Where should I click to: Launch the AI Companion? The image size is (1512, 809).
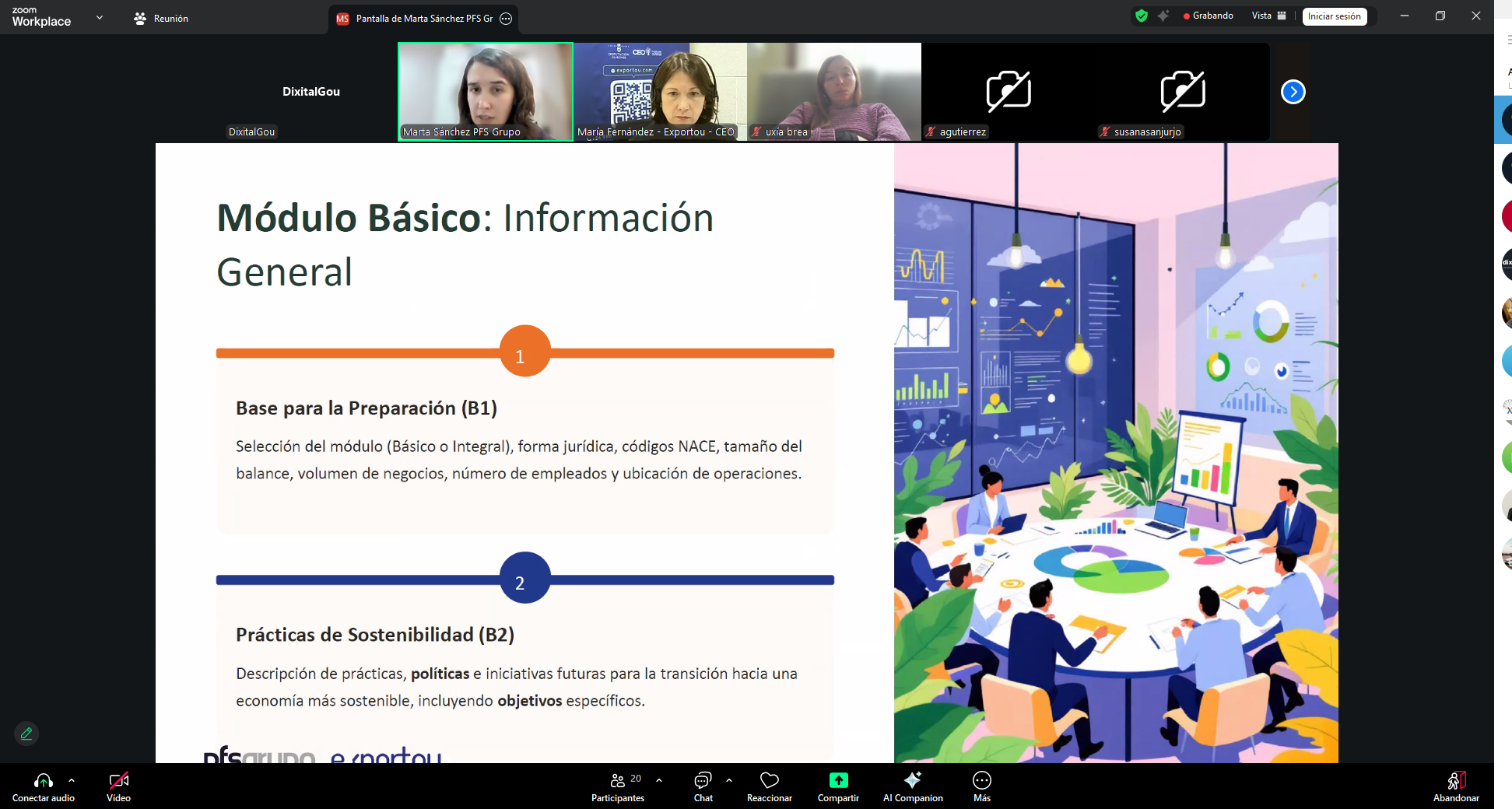pos(912,786)
